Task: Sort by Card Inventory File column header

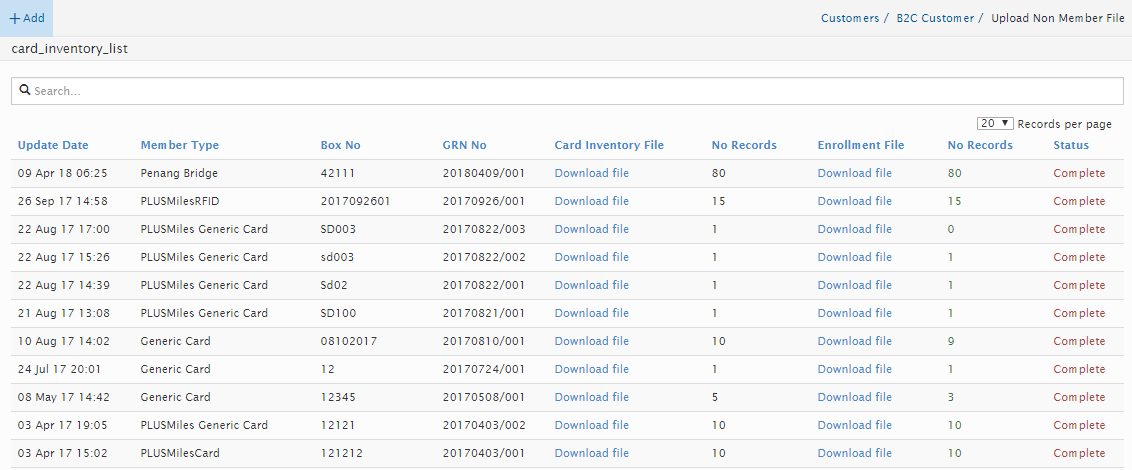Action: point(609,145)
